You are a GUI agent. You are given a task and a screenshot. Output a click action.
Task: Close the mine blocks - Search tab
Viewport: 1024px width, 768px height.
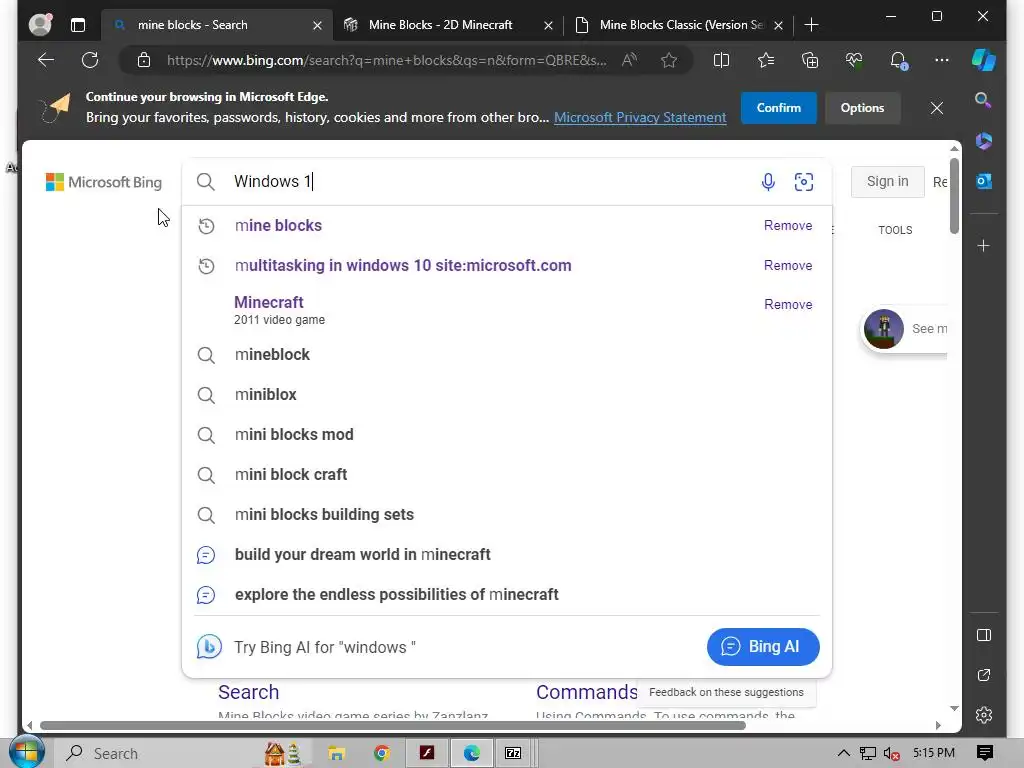point(317,25)
